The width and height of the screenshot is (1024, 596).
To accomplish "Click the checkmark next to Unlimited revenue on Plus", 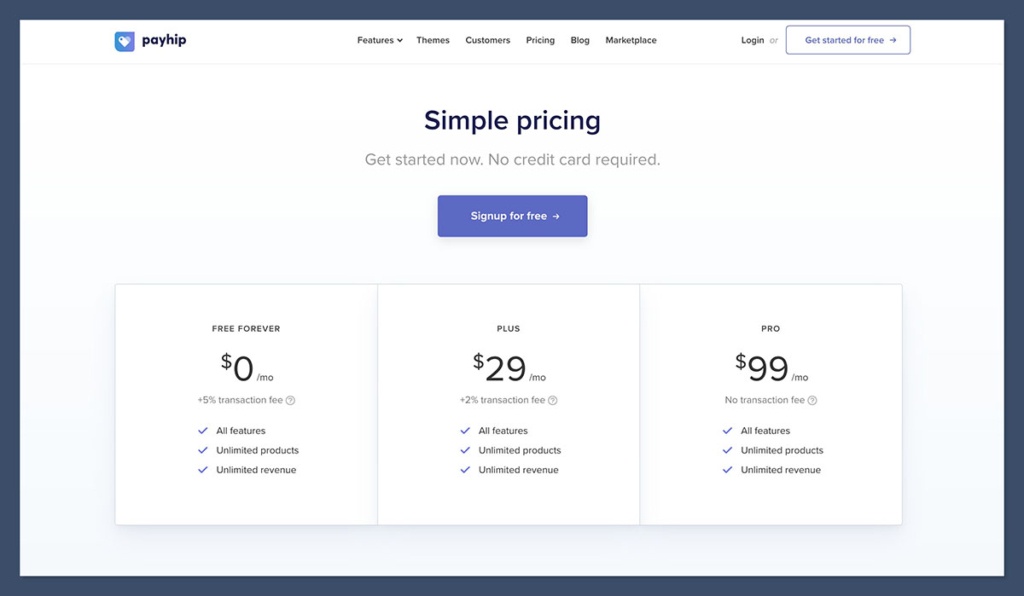I will (x=464, y=470).
